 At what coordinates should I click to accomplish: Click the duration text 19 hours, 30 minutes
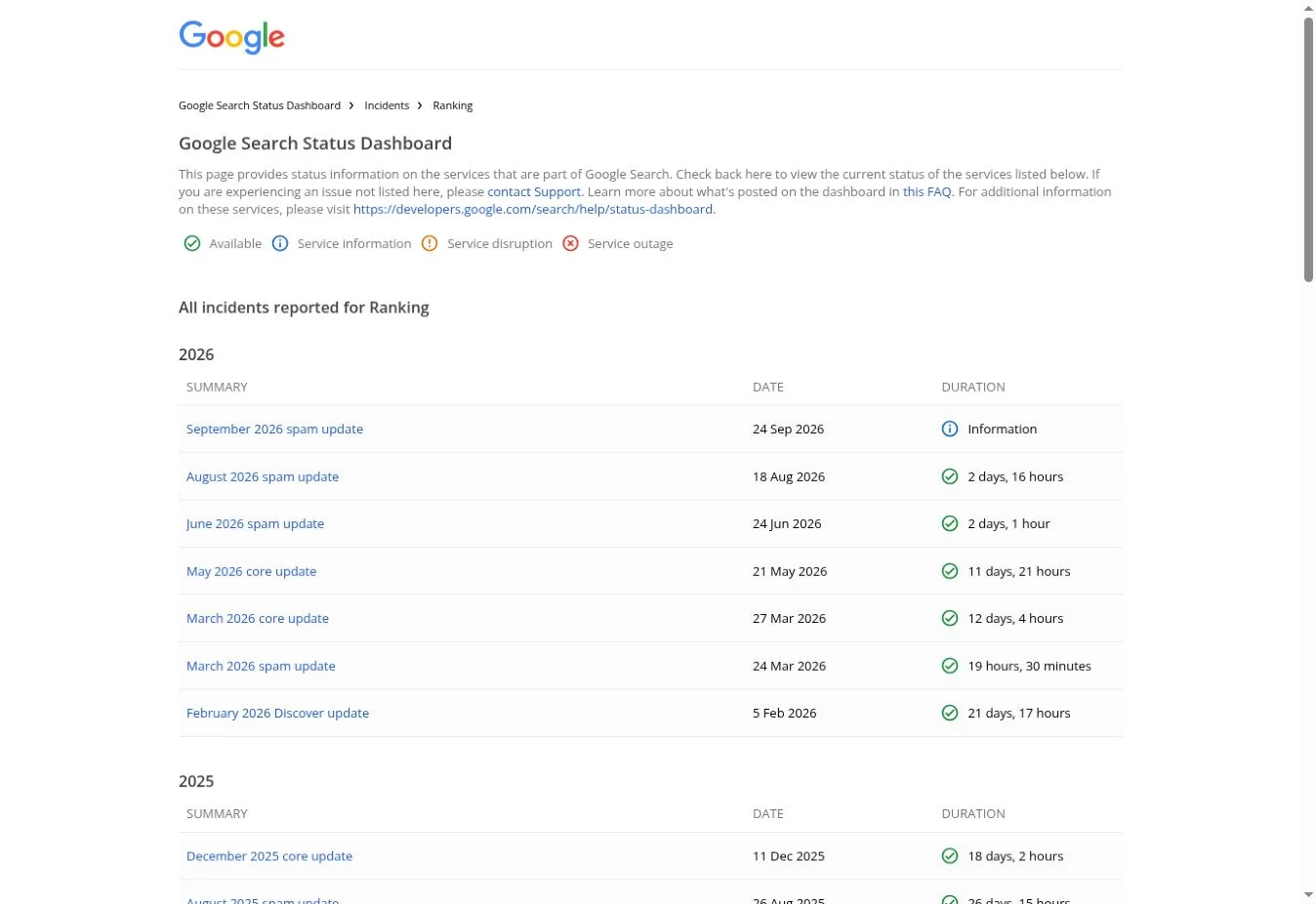coord(1030,666)
